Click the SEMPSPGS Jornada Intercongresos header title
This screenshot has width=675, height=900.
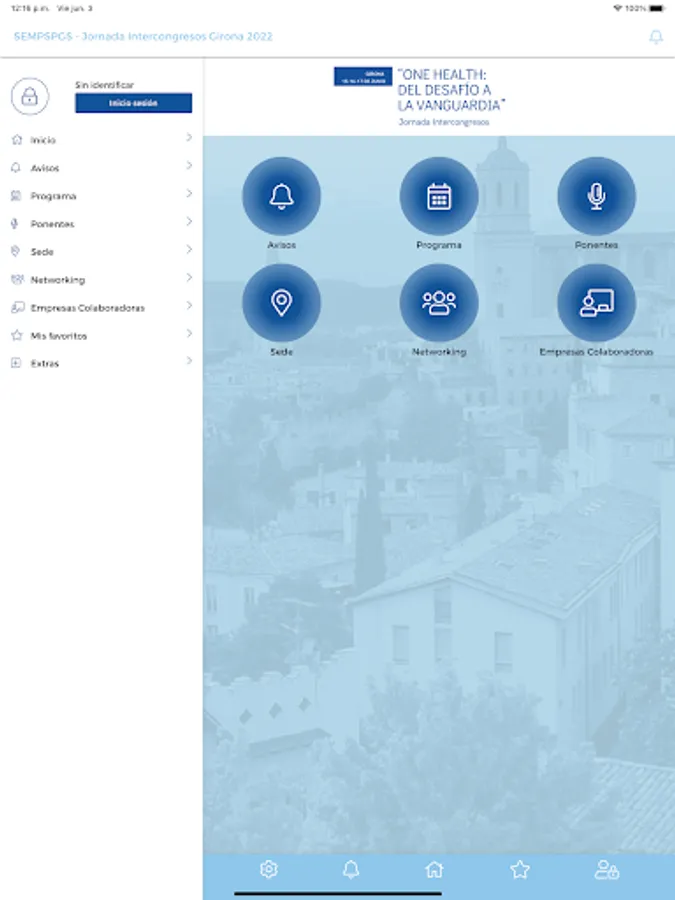coord(143,36)
